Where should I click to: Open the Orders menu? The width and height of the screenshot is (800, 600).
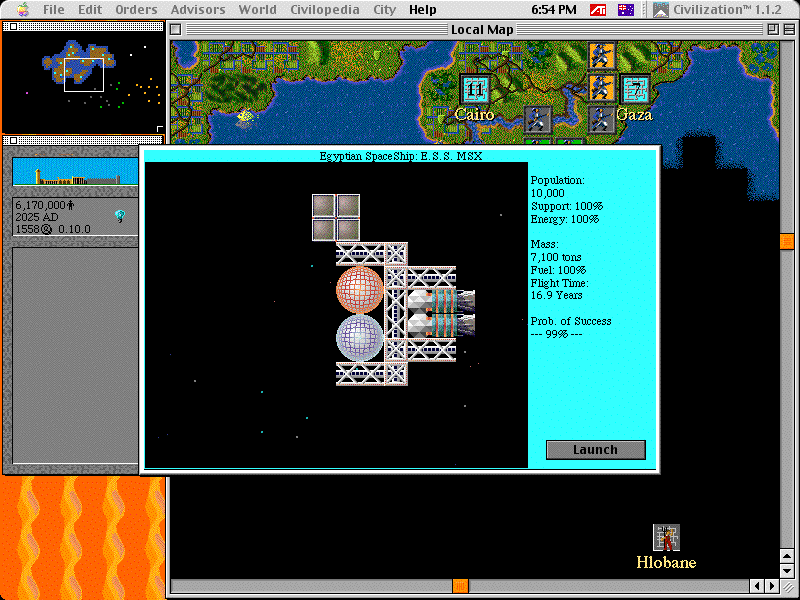tap(136, 10)
